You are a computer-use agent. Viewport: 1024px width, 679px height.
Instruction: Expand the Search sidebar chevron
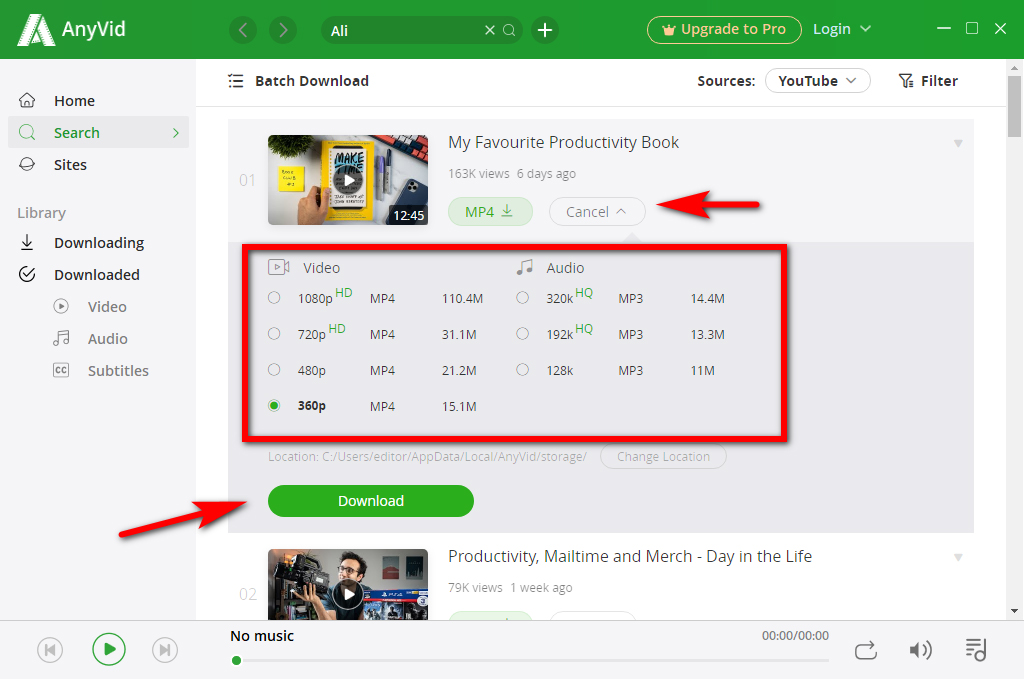coord(176,133)
